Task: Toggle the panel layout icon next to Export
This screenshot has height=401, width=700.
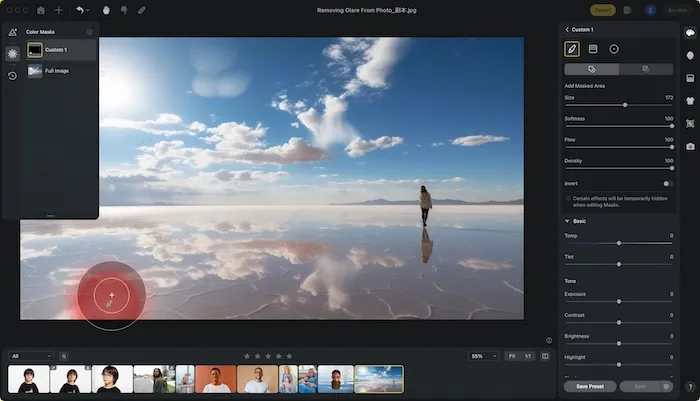Action: coord(627,10)
